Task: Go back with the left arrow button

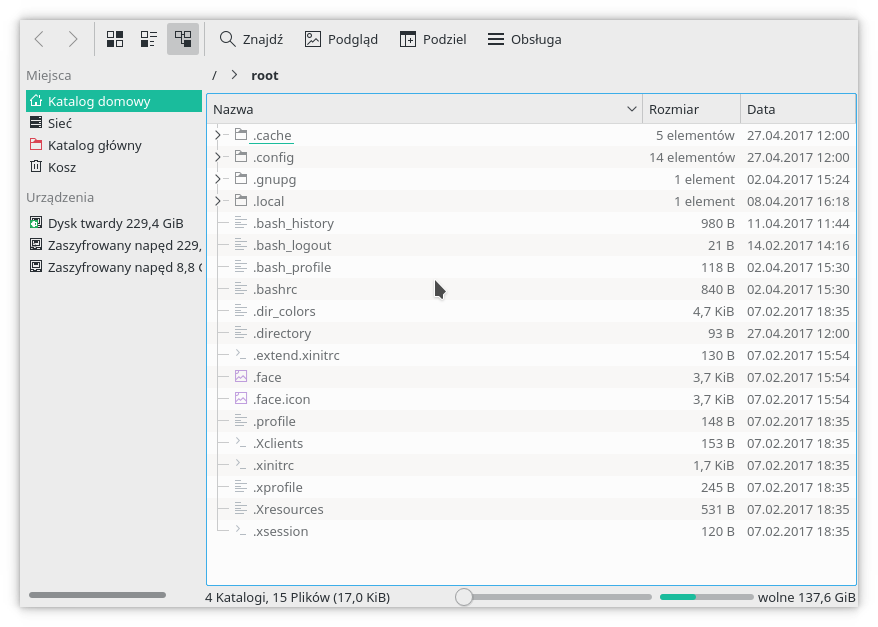Action: (x=39, y=39)
